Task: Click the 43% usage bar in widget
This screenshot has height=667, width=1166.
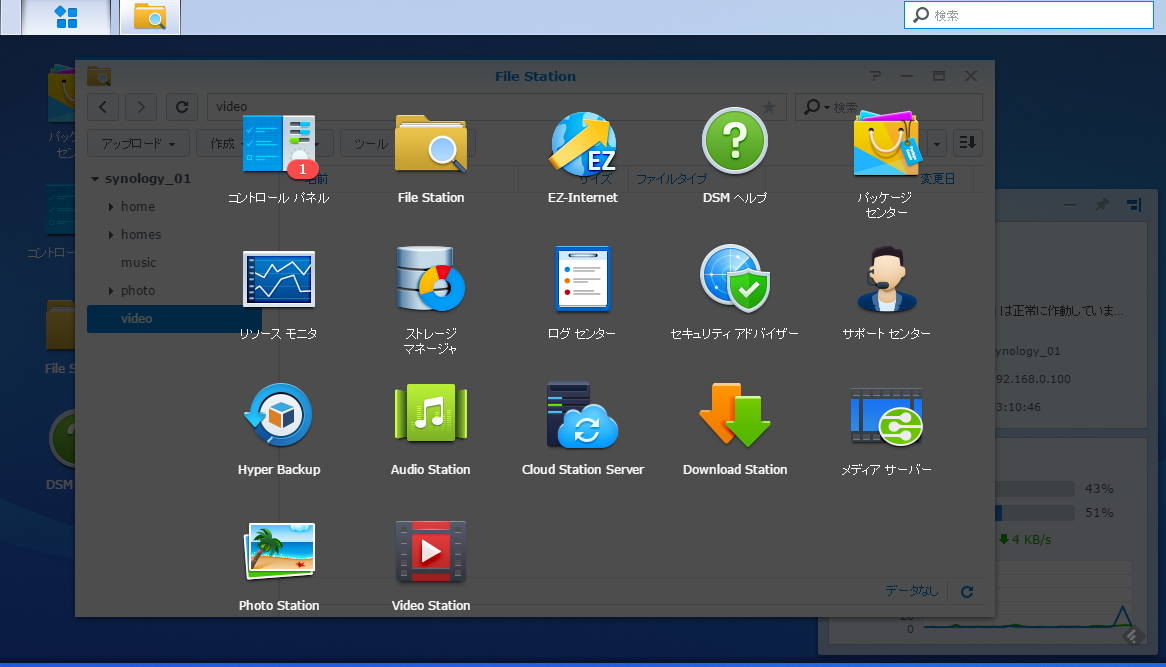Action: (x=1035, y=489)
